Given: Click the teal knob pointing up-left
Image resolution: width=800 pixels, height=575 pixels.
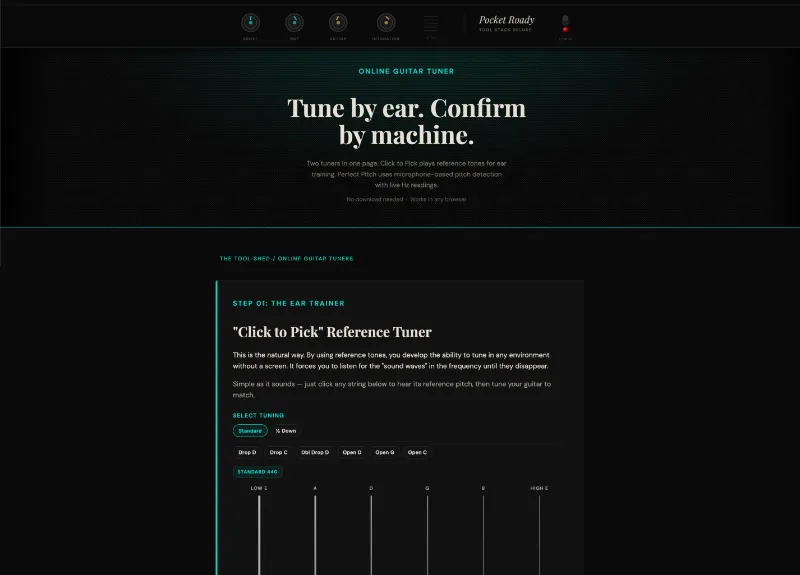Looking at the screenshot, I should pos(294,22).
